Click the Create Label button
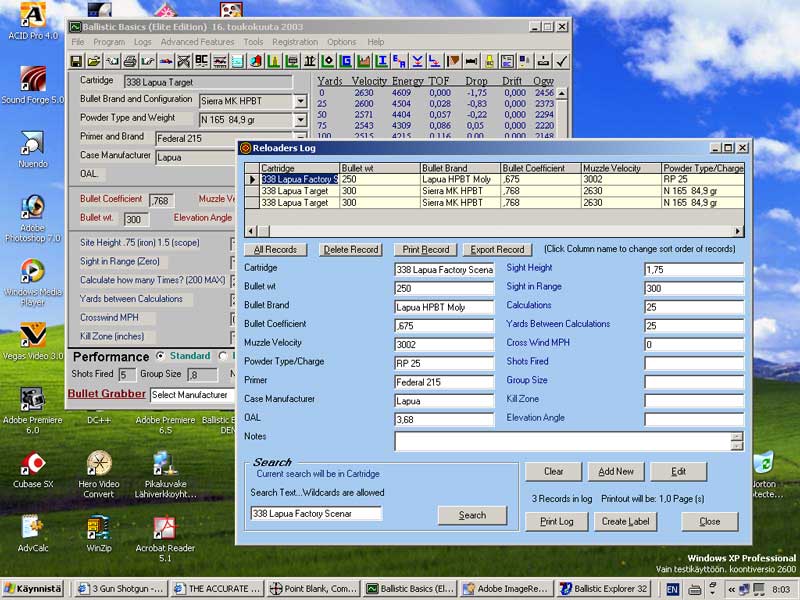Viewport: 800px width, 600px height. [x=625, y=521]
